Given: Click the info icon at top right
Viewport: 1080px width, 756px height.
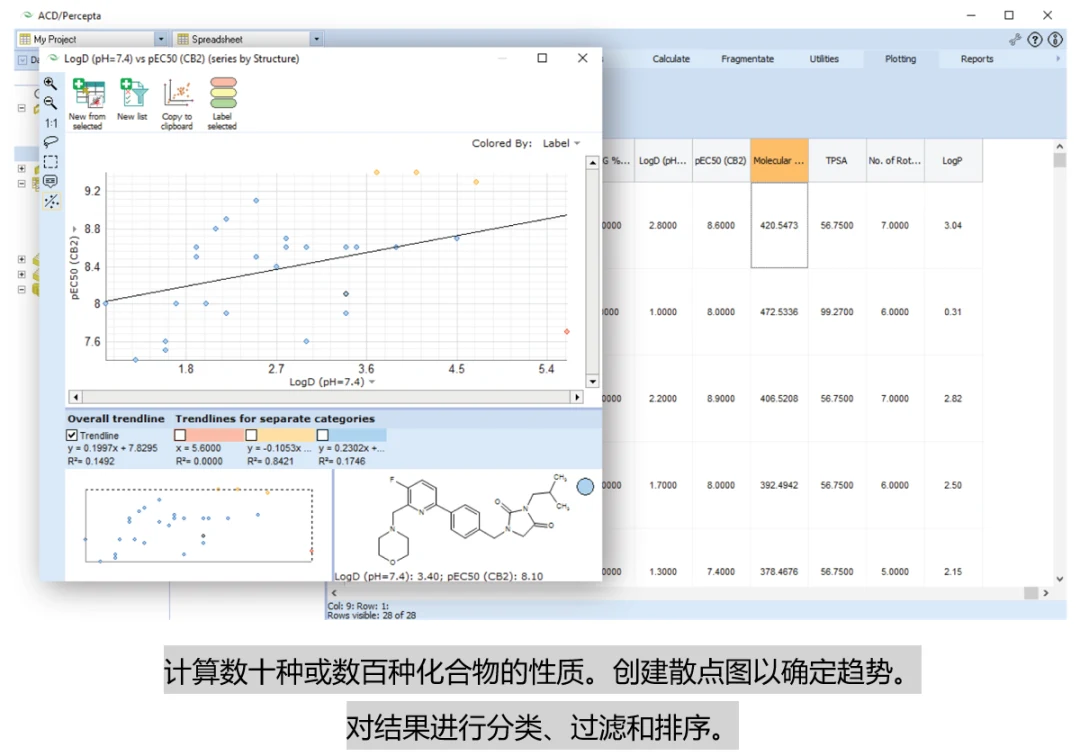Looking at the screenshot, I should tap(1055, 39).
